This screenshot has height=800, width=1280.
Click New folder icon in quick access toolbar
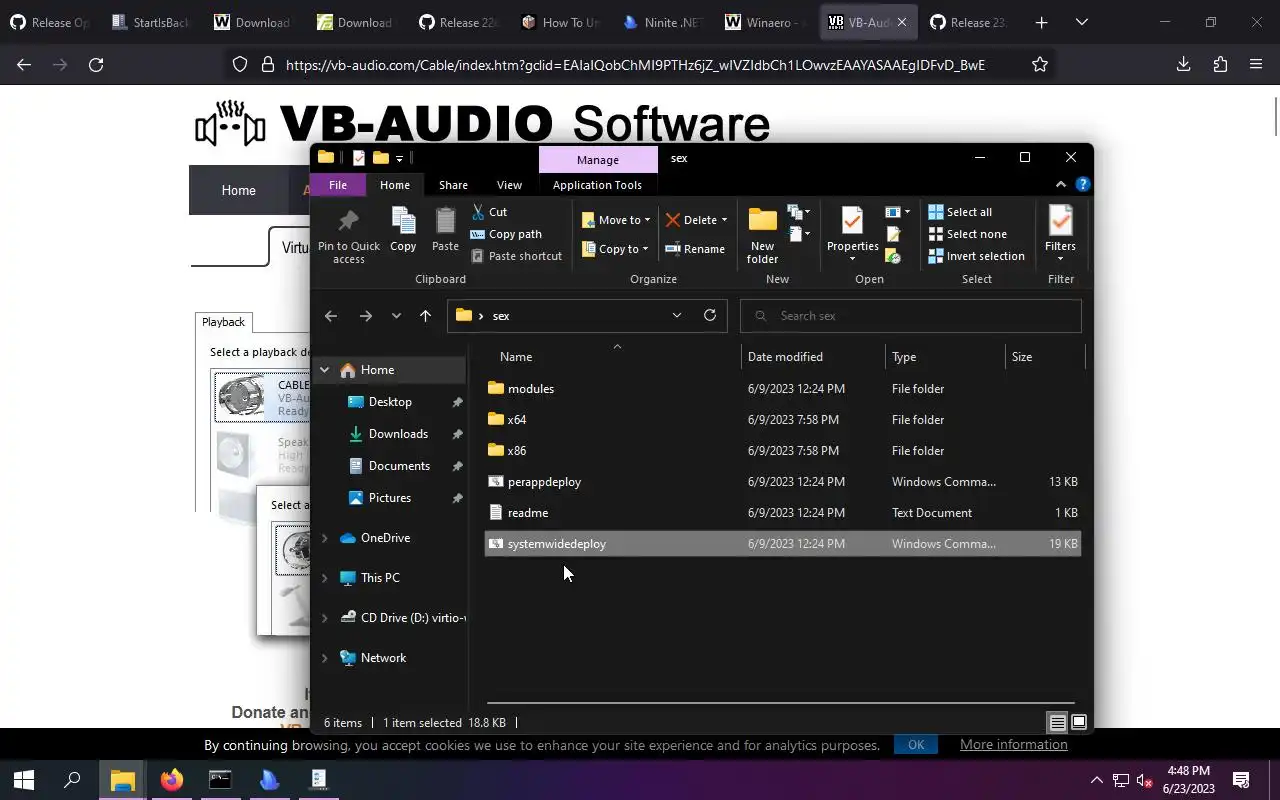pos(380,157)
